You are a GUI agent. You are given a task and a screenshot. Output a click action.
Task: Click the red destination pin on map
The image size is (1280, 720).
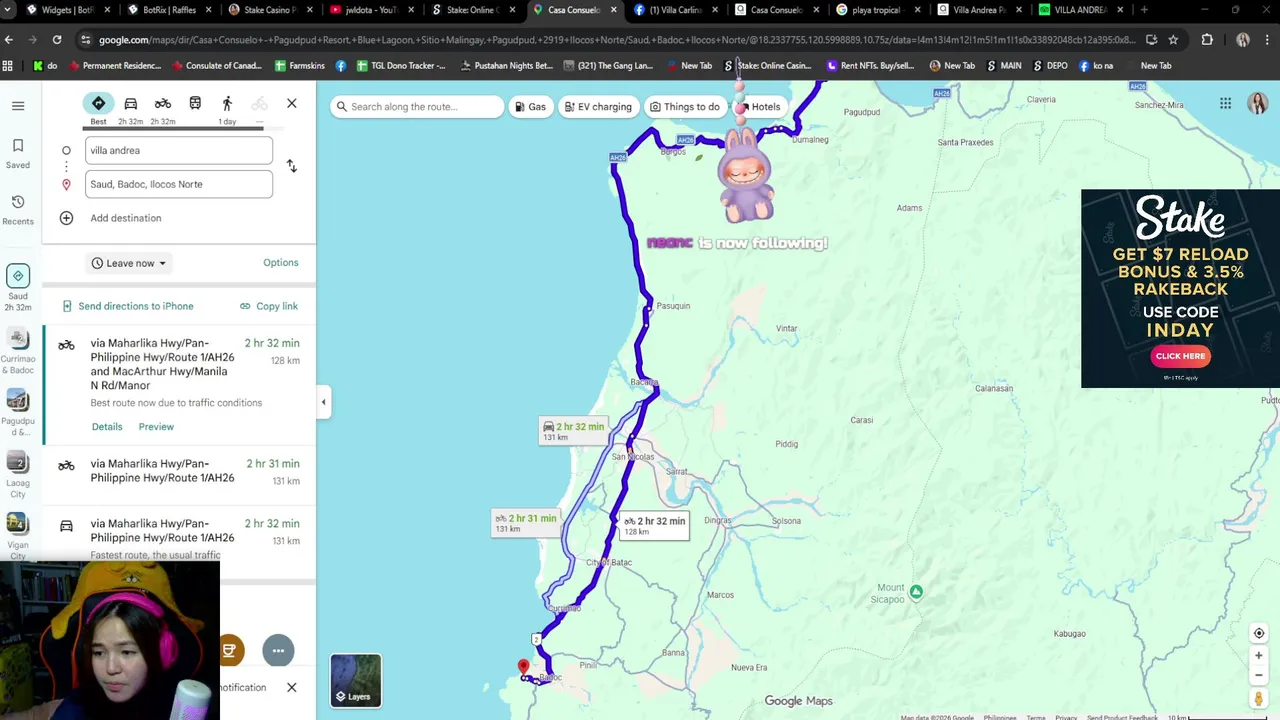523,667
